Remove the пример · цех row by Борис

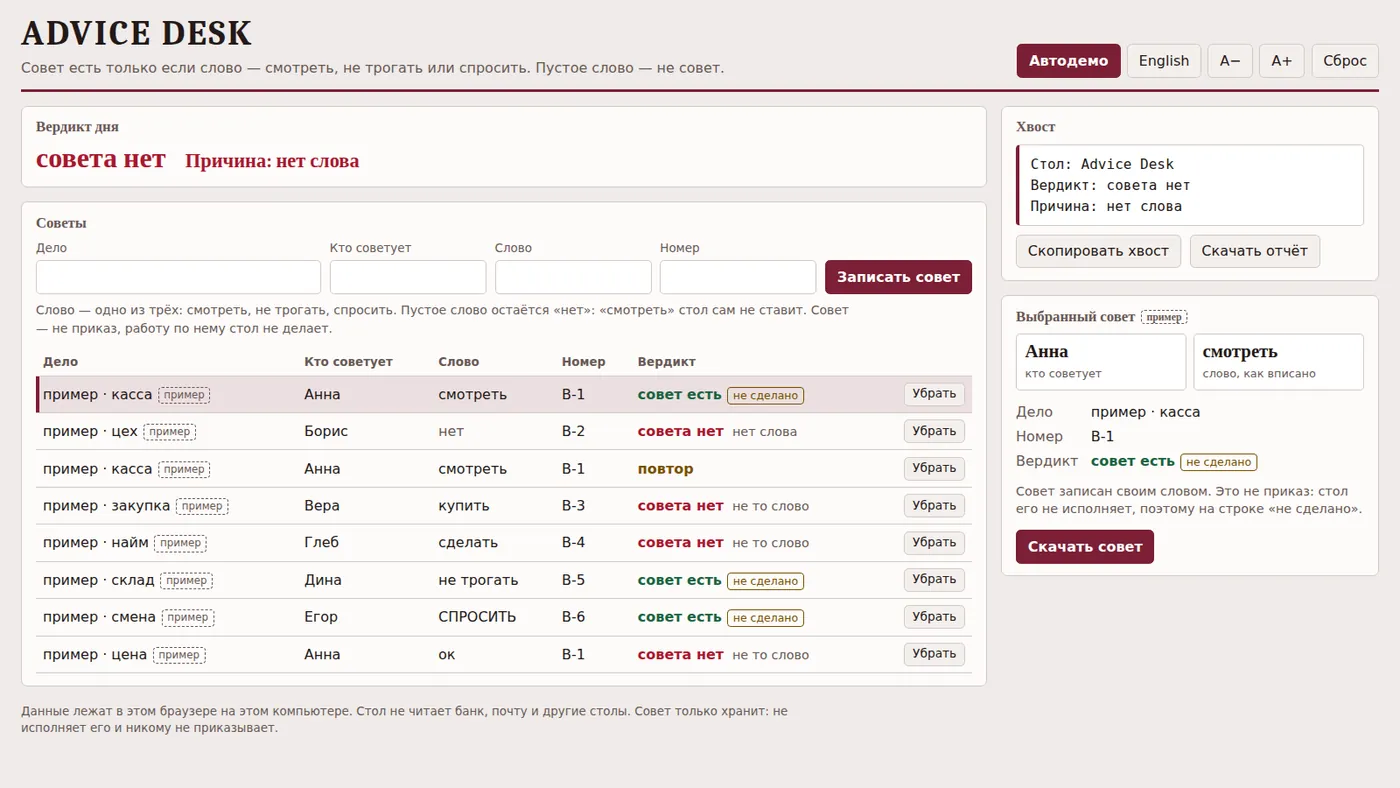934,431
